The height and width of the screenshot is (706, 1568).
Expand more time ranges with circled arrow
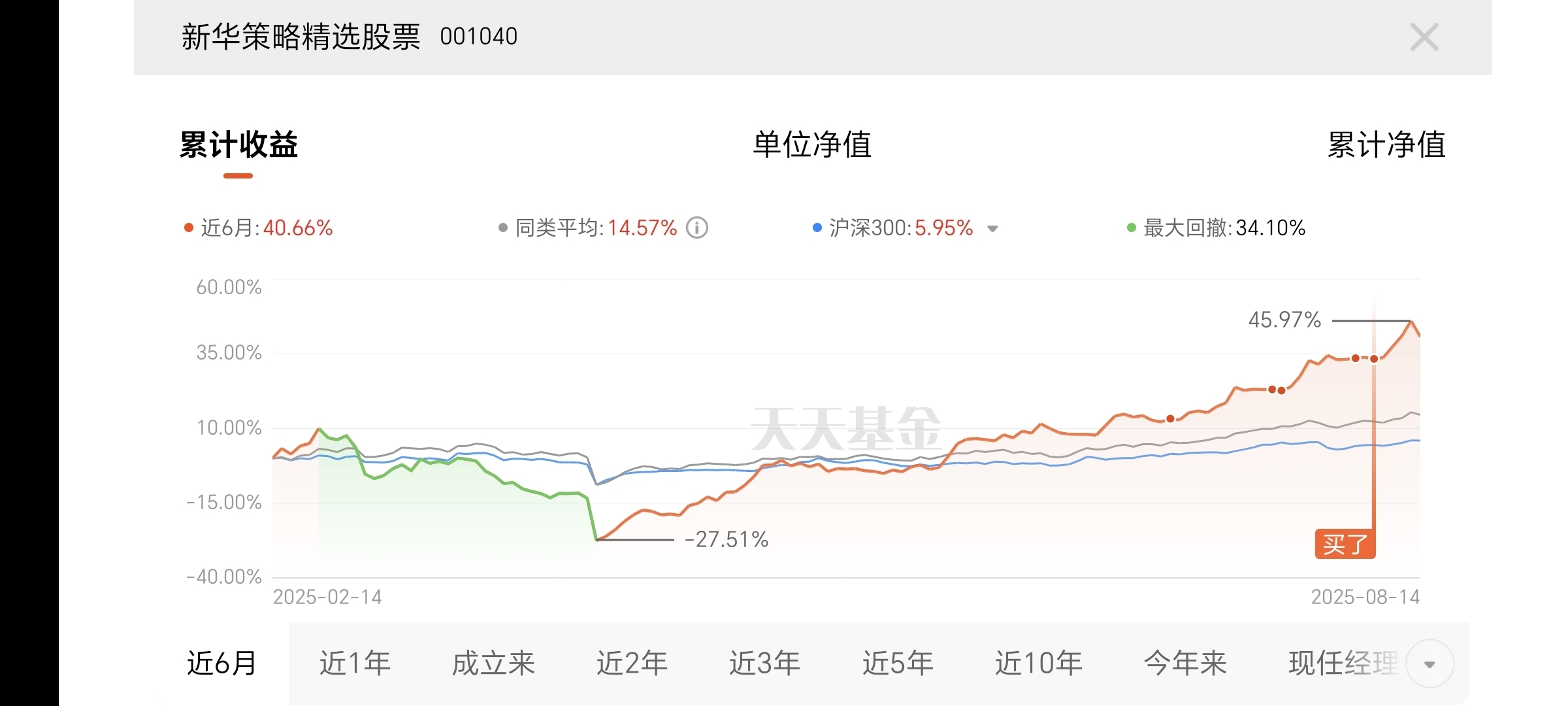click(x=1429, y=664)
